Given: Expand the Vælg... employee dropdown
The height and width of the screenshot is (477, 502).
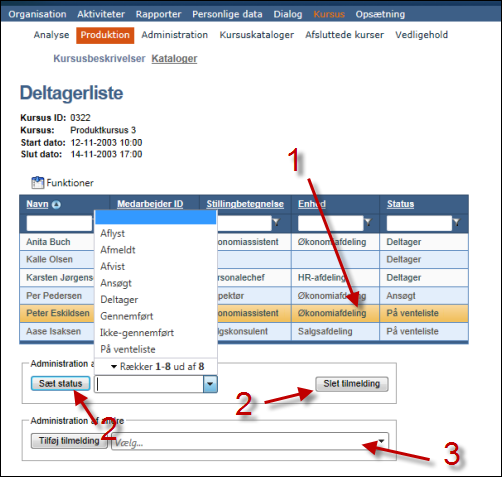Looking at the screenshot, I should click(381, 442).
